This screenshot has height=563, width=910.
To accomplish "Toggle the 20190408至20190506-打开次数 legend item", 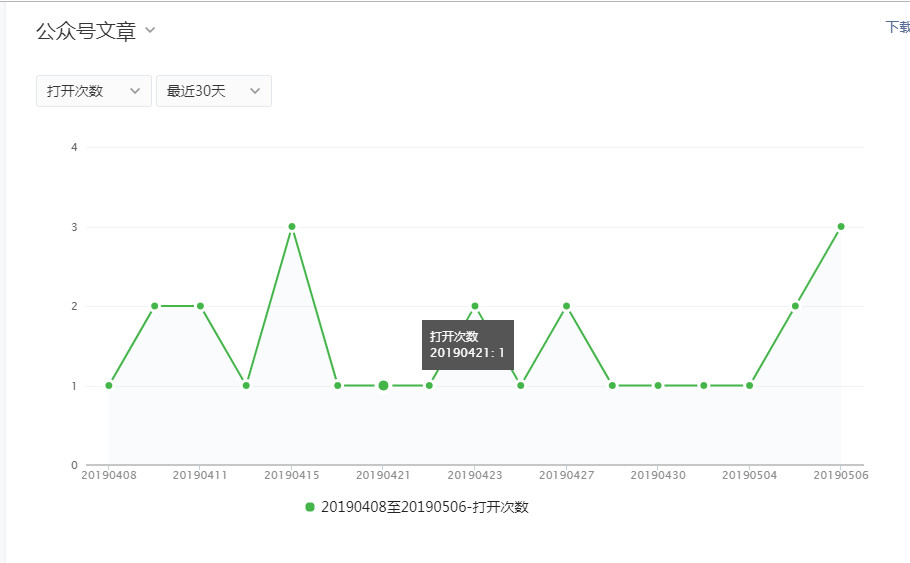I will click(x=417, y=507).
